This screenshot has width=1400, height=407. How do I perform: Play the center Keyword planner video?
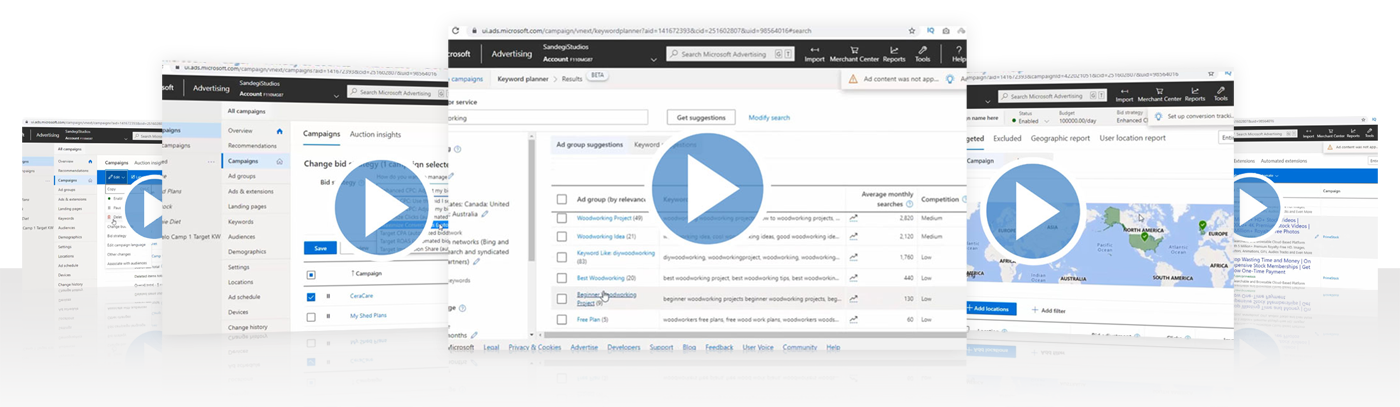[x=707, y=188]
